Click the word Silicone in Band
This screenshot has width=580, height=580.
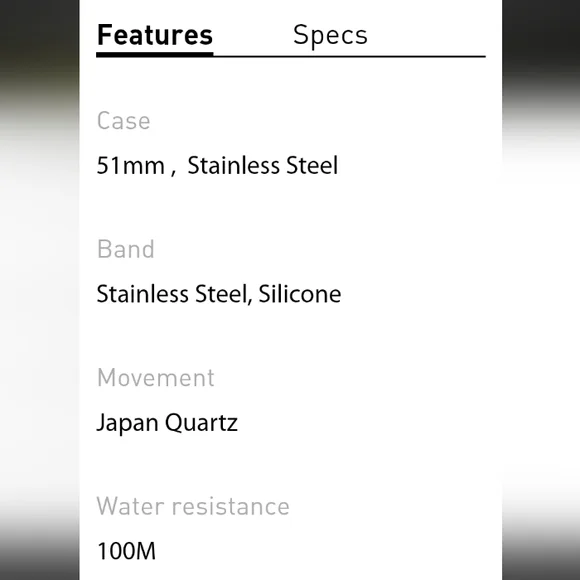click(x=300, y=294)
